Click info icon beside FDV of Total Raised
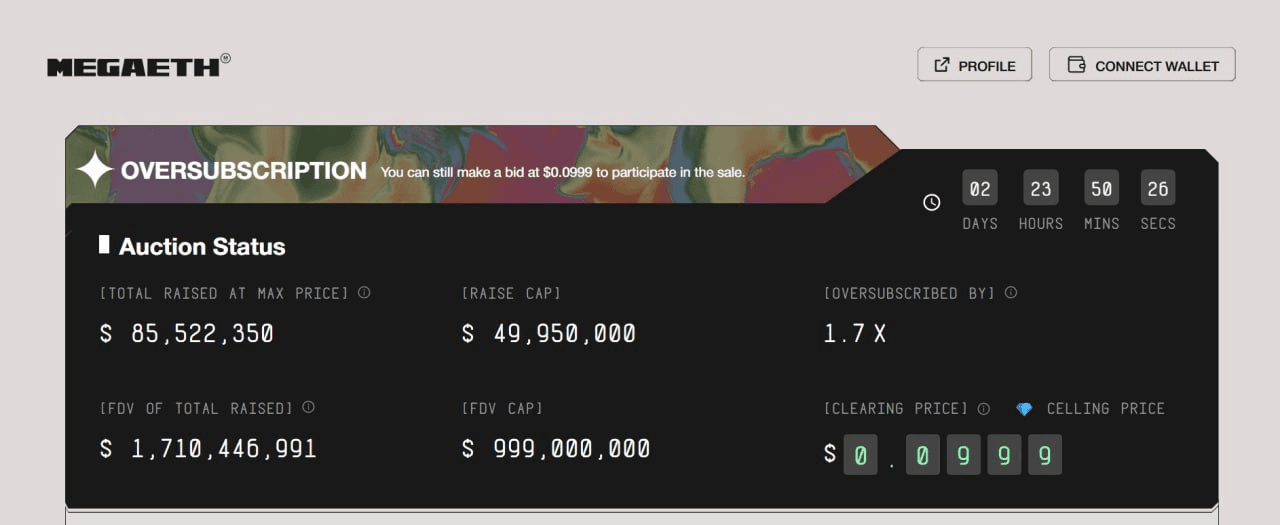Image resolution: width=1280 pixels, height=525 pixels. tap(308, 408)
